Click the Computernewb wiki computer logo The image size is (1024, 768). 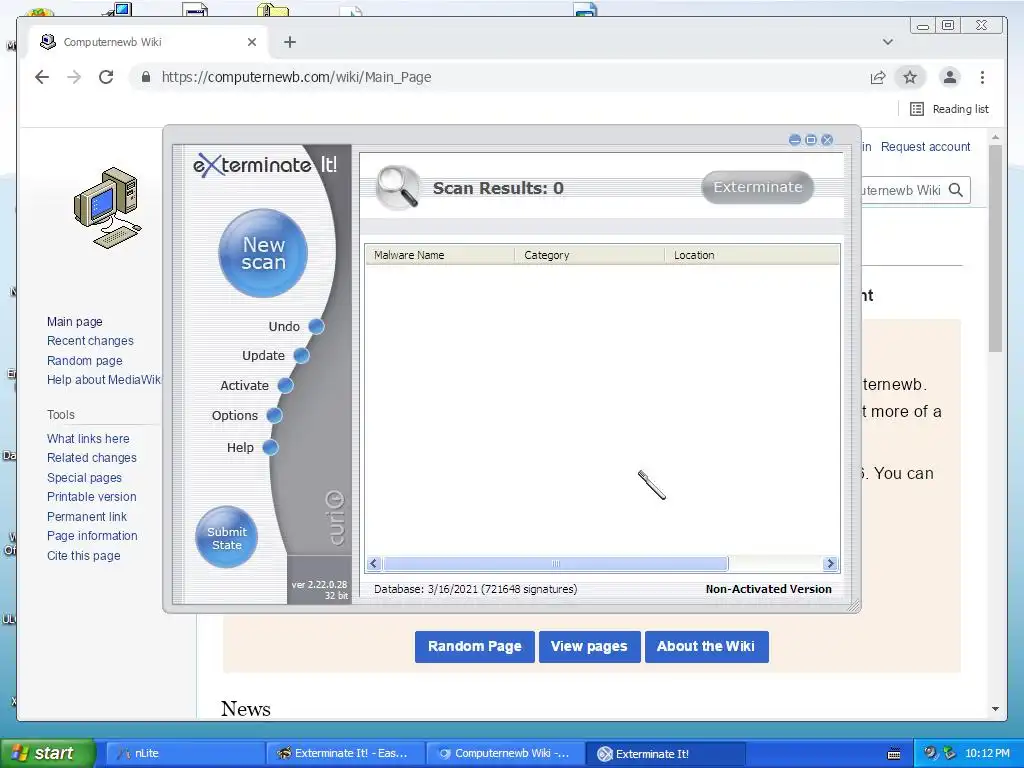tap(107, 208)
